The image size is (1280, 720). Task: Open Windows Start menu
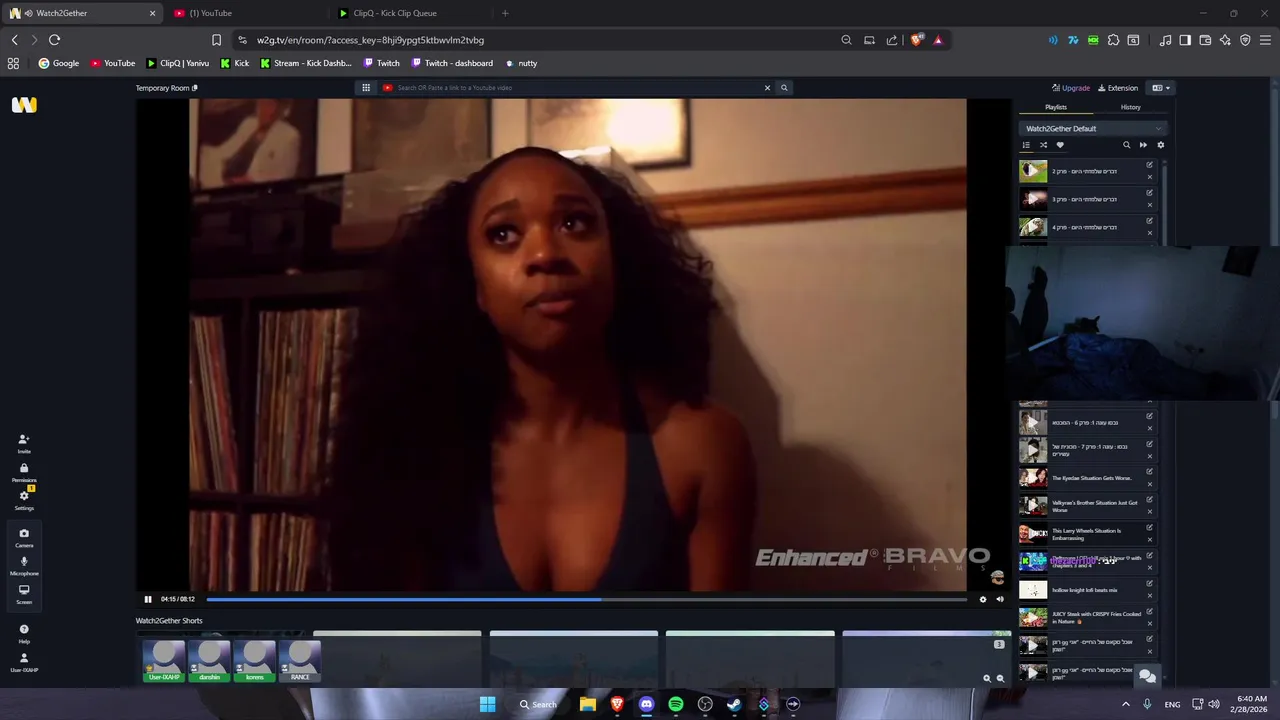click(x=487, y=704)
